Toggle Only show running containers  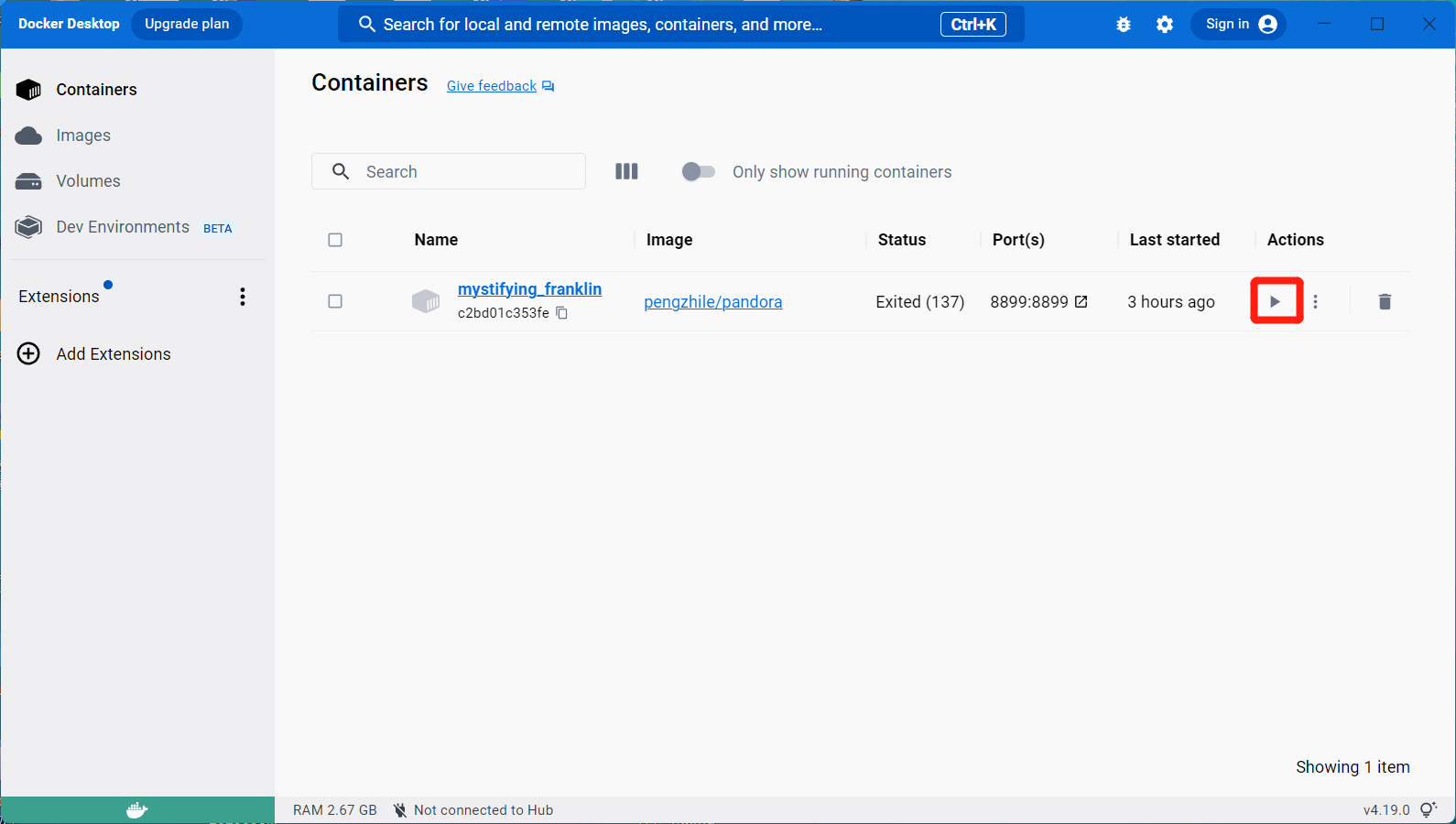[x=699, y=171]
